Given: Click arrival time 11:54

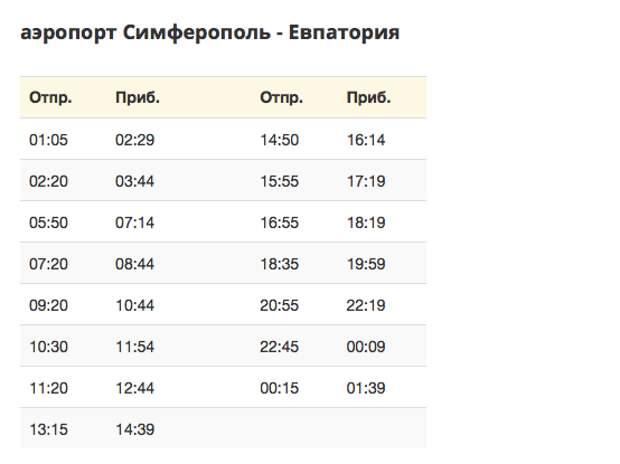Looking at the screenshot, I should click(x=135, y=347).
